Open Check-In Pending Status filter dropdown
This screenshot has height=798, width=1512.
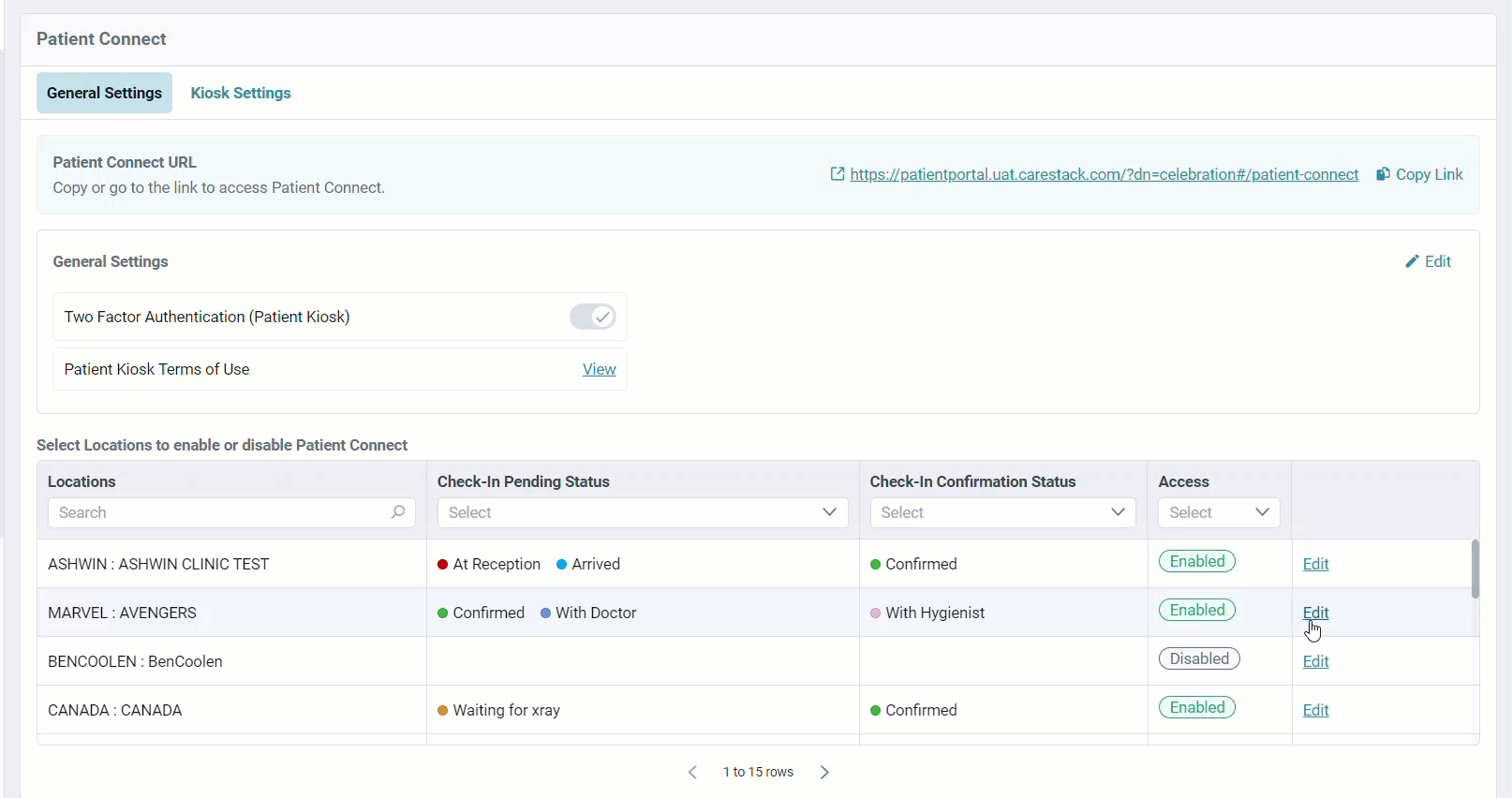(642, 512)
